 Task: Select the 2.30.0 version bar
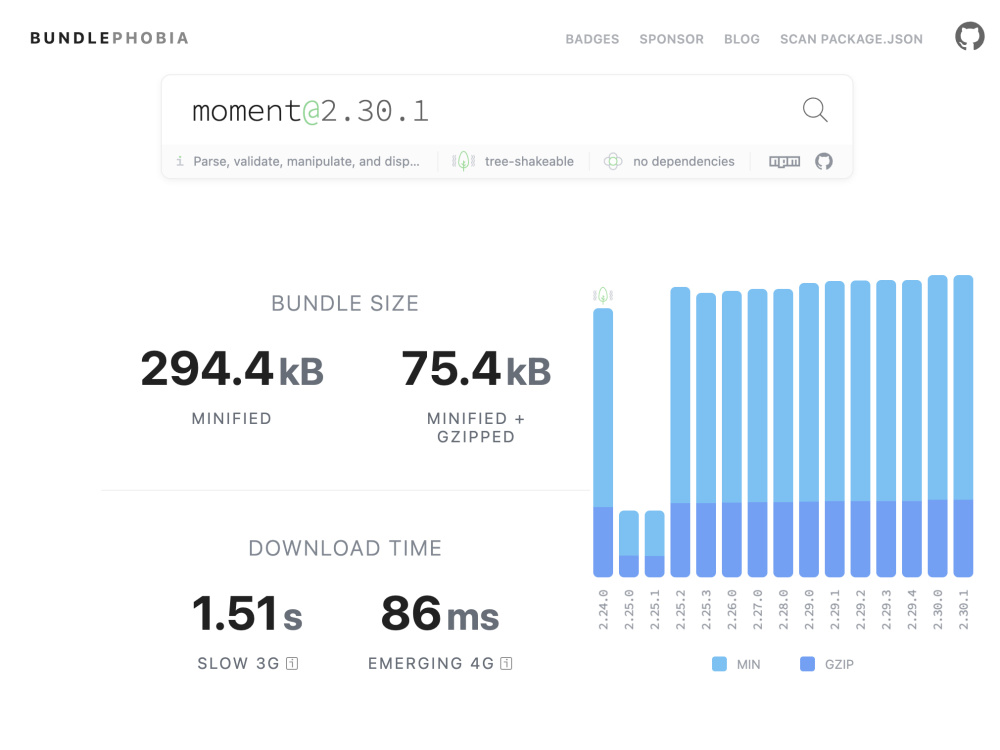[938, 426]
